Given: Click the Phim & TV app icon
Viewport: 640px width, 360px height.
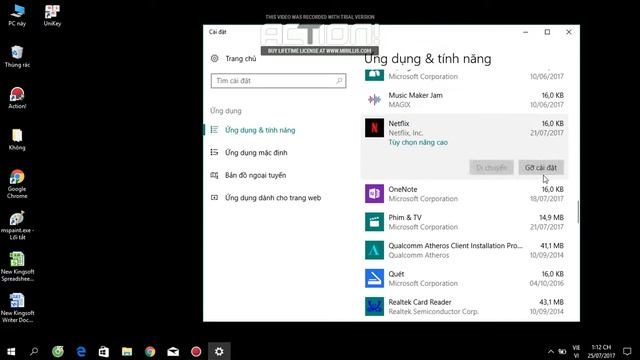Looking at the screenshot, I should point(374,222).
